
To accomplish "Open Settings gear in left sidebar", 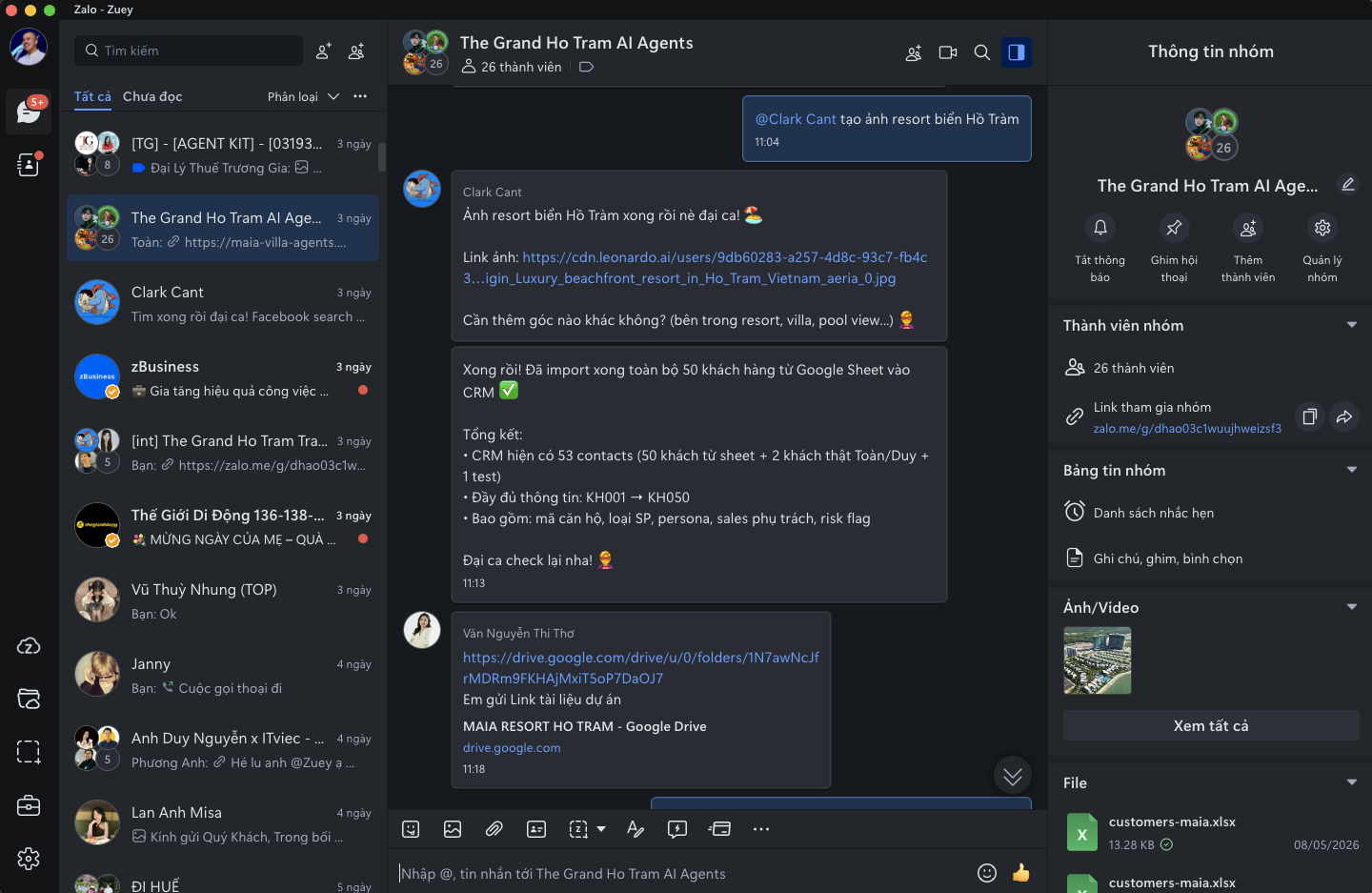I will [29, 859].
